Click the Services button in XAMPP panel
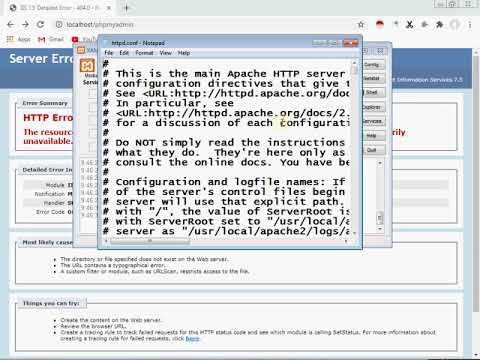The width and height of the screenshot is (480, 360). (373, 121)
